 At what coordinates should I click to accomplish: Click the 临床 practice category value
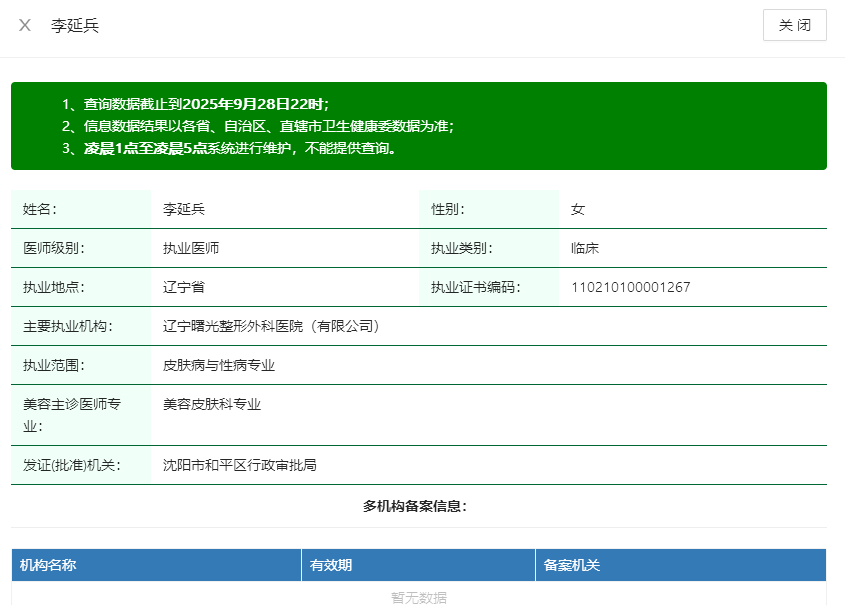click(585, 248)
